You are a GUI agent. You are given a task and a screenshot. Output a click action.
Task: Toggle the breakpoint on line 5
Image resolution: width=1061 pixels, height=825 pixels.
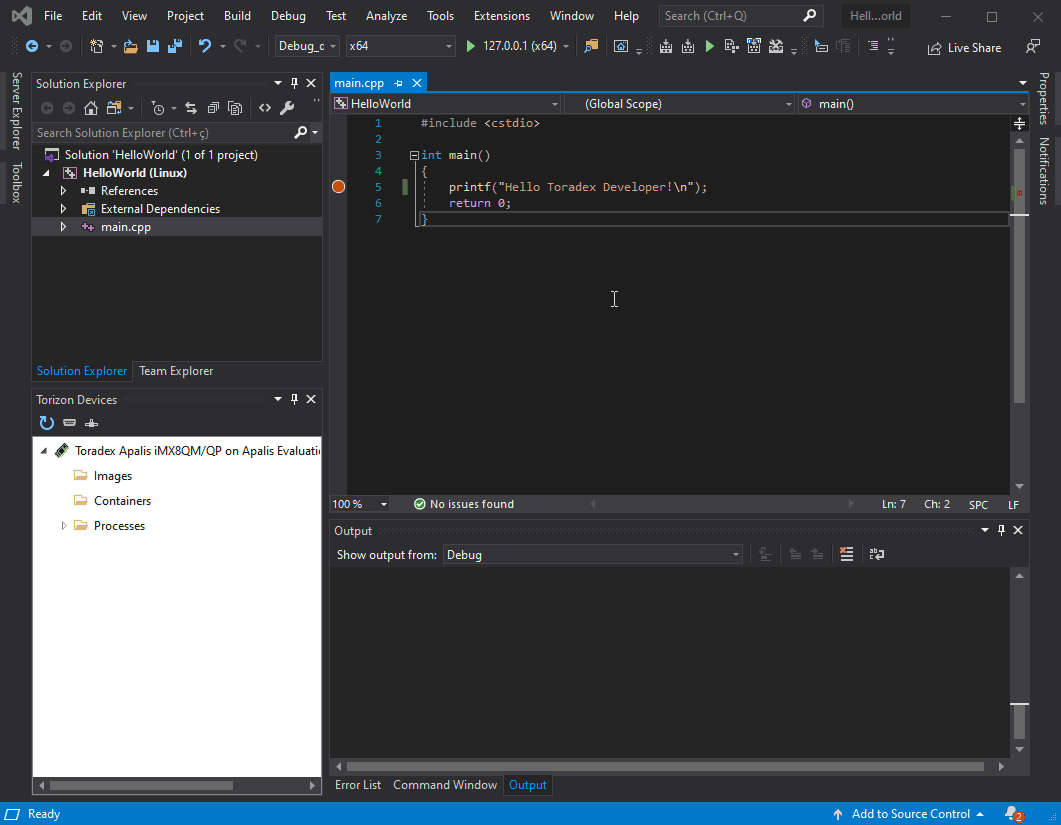click(339, 187)
